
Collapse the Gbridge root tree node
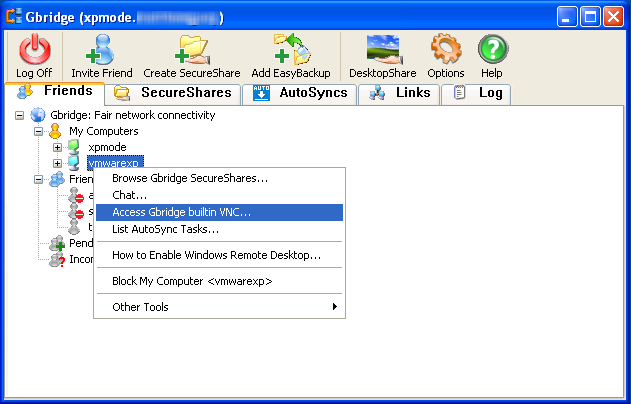pyautogui.click(x=19, y=115)
